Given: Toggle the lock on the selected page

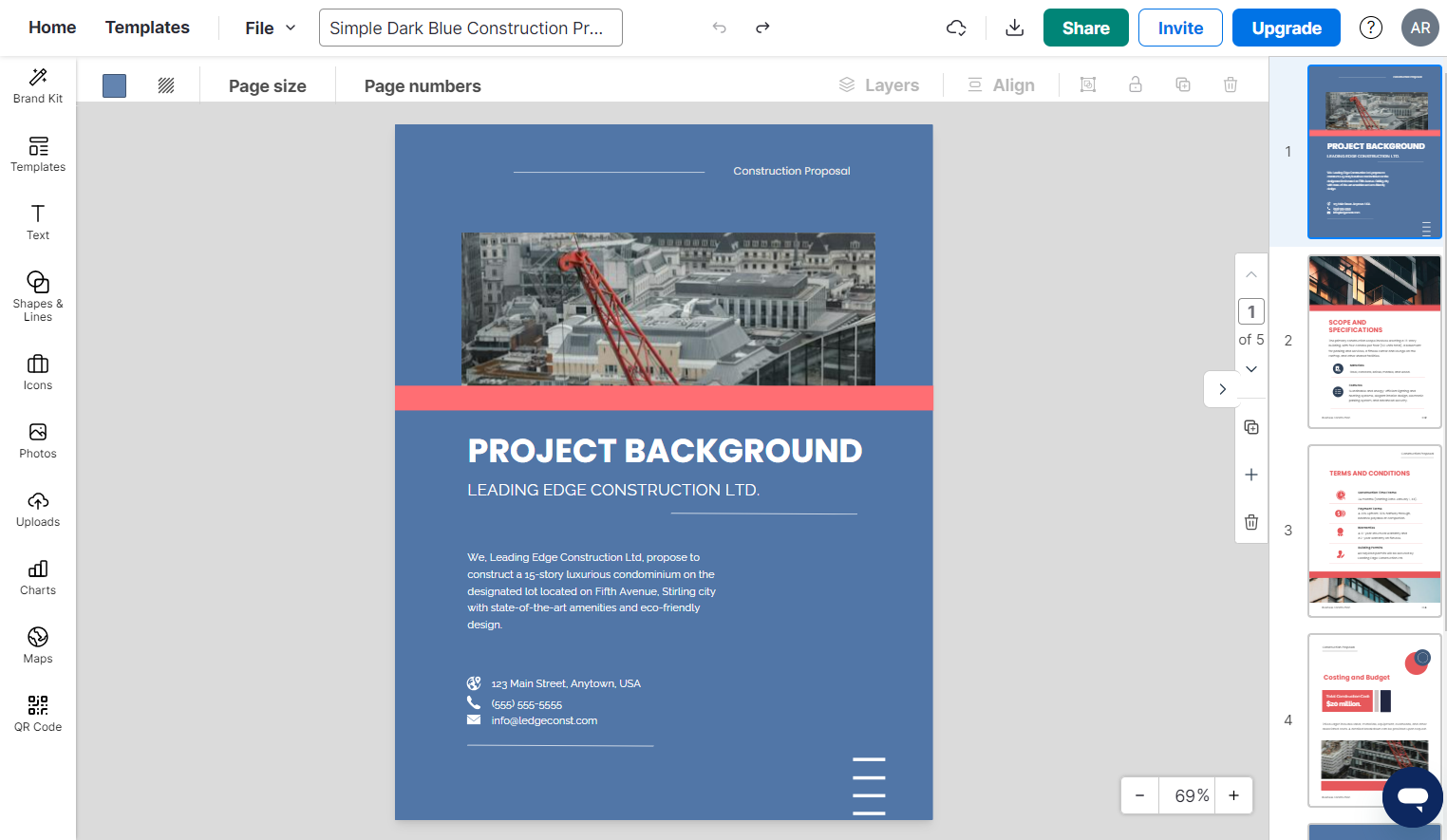Looking at the screenshot, I should tap(1136, 84).
